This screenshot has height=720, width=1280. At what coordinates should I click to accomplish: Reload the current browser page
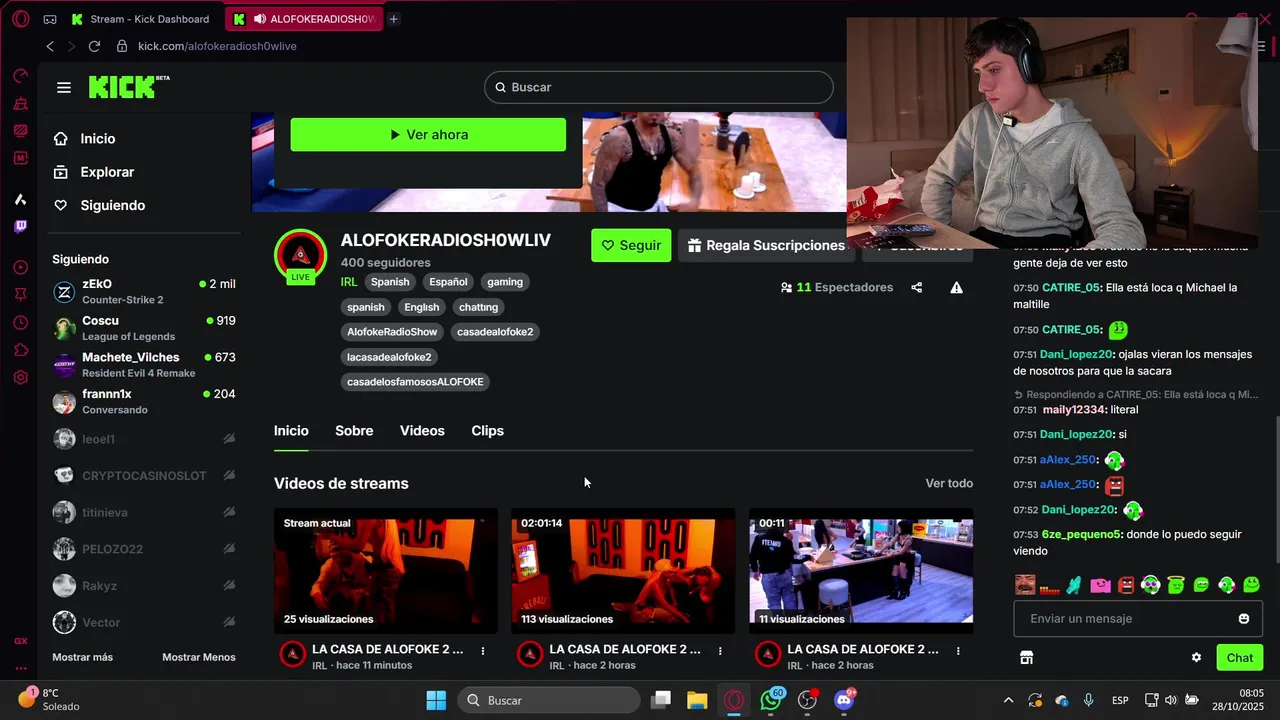click(x=94, y=46)
